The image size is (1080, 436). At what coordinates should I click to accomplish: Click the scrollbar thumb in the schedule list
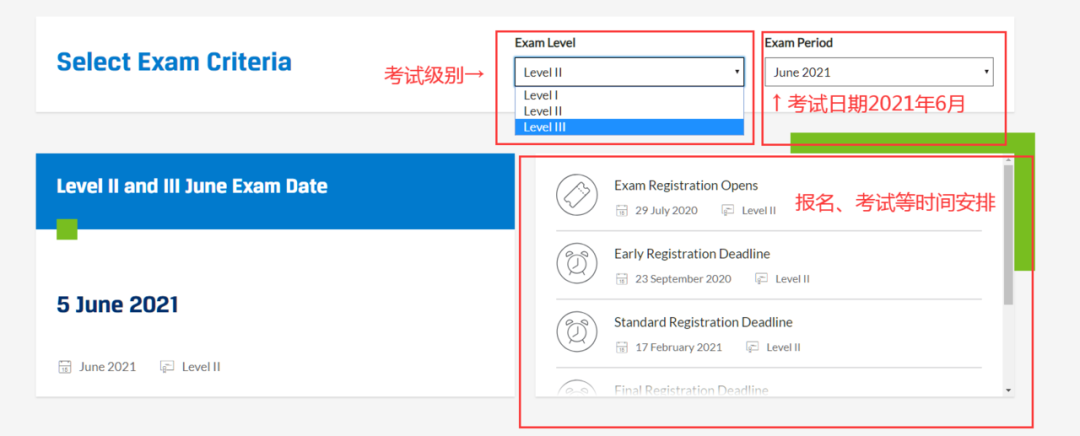(1008, 235)
